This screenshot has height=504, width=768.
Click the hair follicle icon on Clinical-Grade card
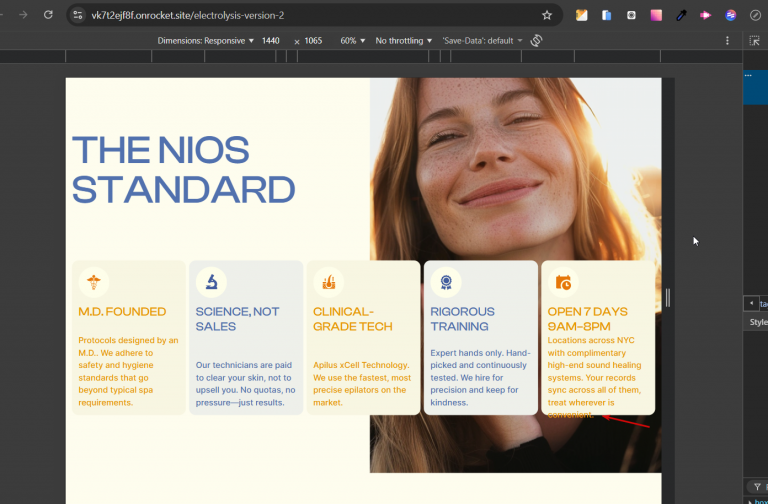pyautogui.click(x=329, y=282)
